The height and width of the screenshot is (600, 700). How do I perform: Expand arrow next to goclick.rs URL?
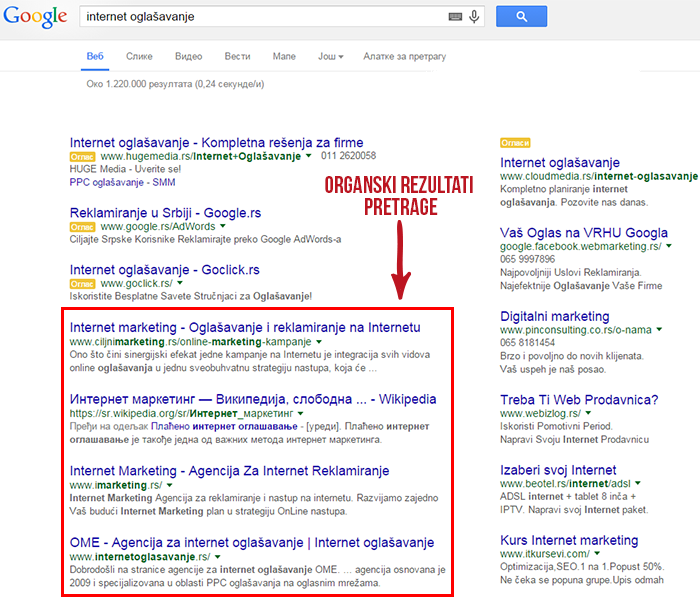179,283
